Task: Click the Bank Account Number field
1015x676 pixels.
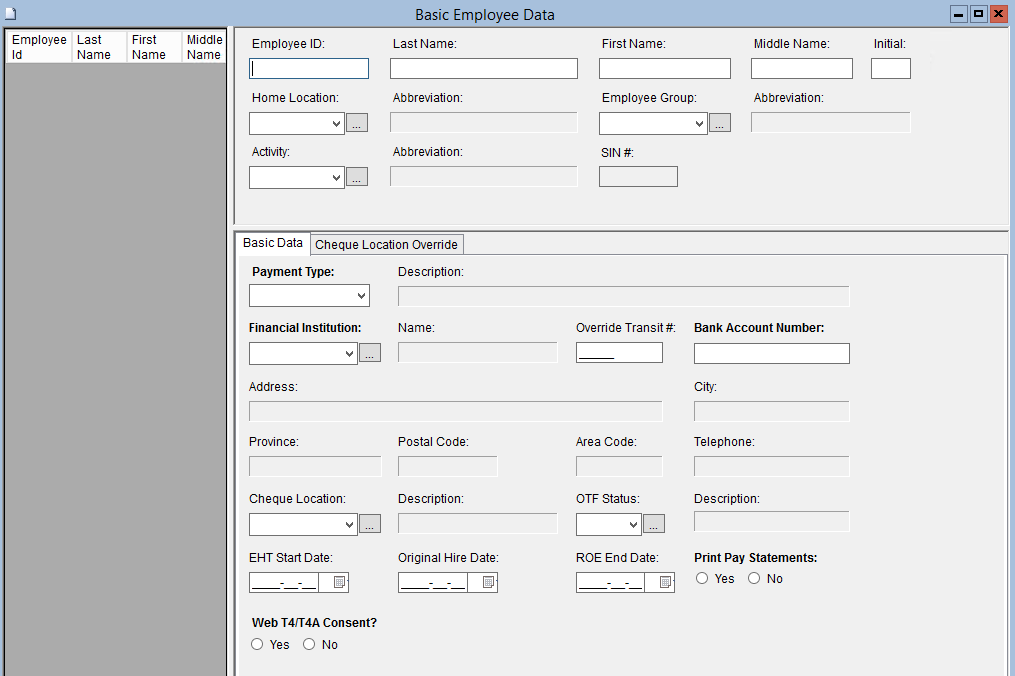Action: click(x=771, y=354)
